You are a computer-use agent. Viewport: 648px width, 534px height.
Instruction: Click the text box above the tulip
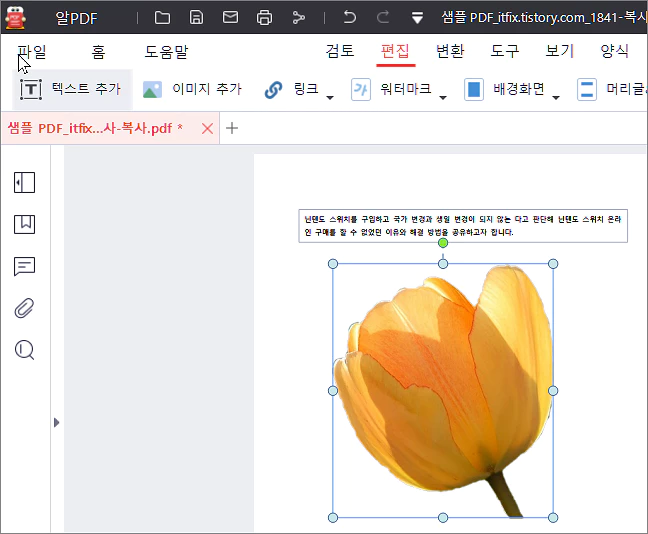pyautogui.click(x=463, y=226)
